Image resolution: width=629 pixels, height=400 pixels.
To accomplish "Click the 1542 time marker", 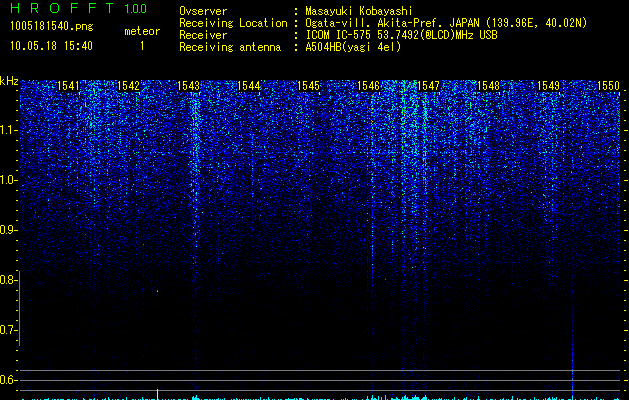I will tap(128, 86).
